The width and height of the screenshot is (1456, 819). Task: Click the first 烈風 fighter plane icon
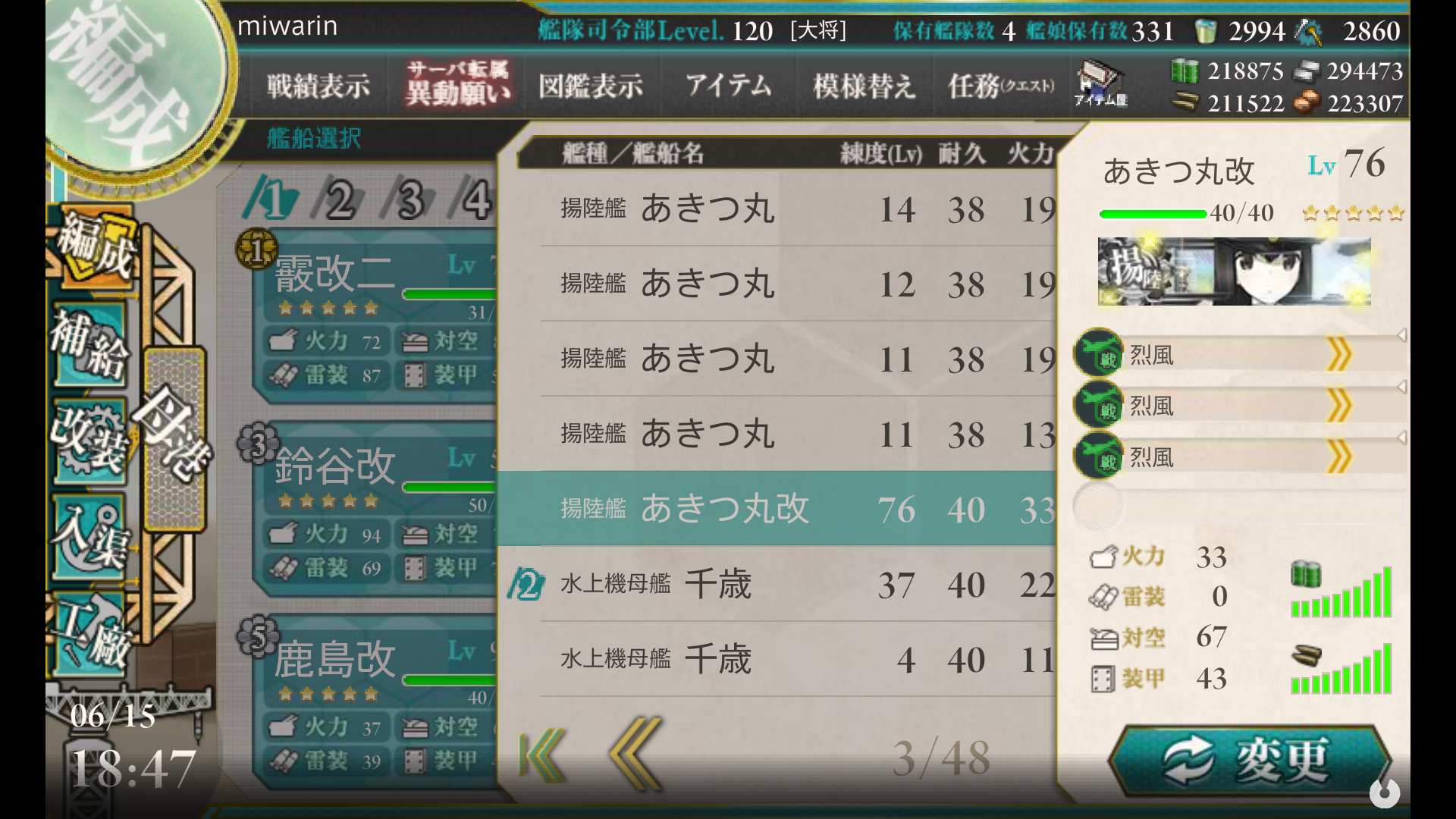1098,353
